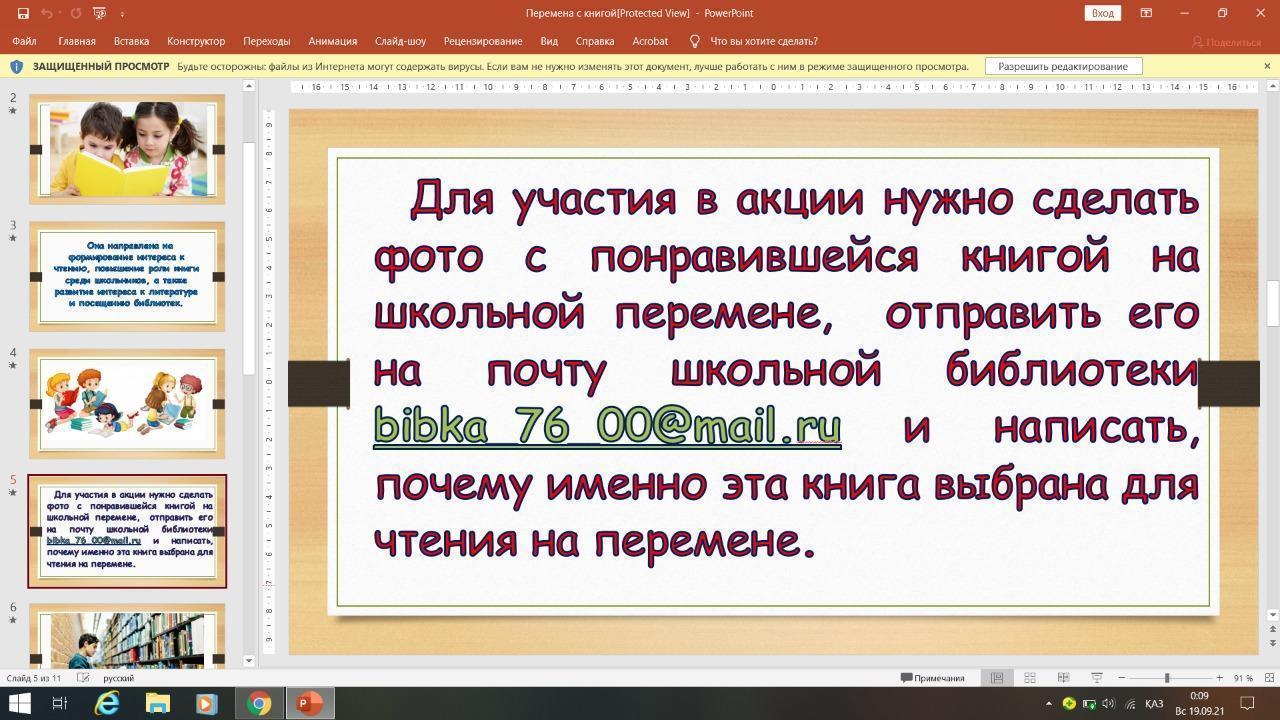The height and width of the screenshot is (720, 1280).
Task: Open the КАЗ input language selector
Action: 1153,704
